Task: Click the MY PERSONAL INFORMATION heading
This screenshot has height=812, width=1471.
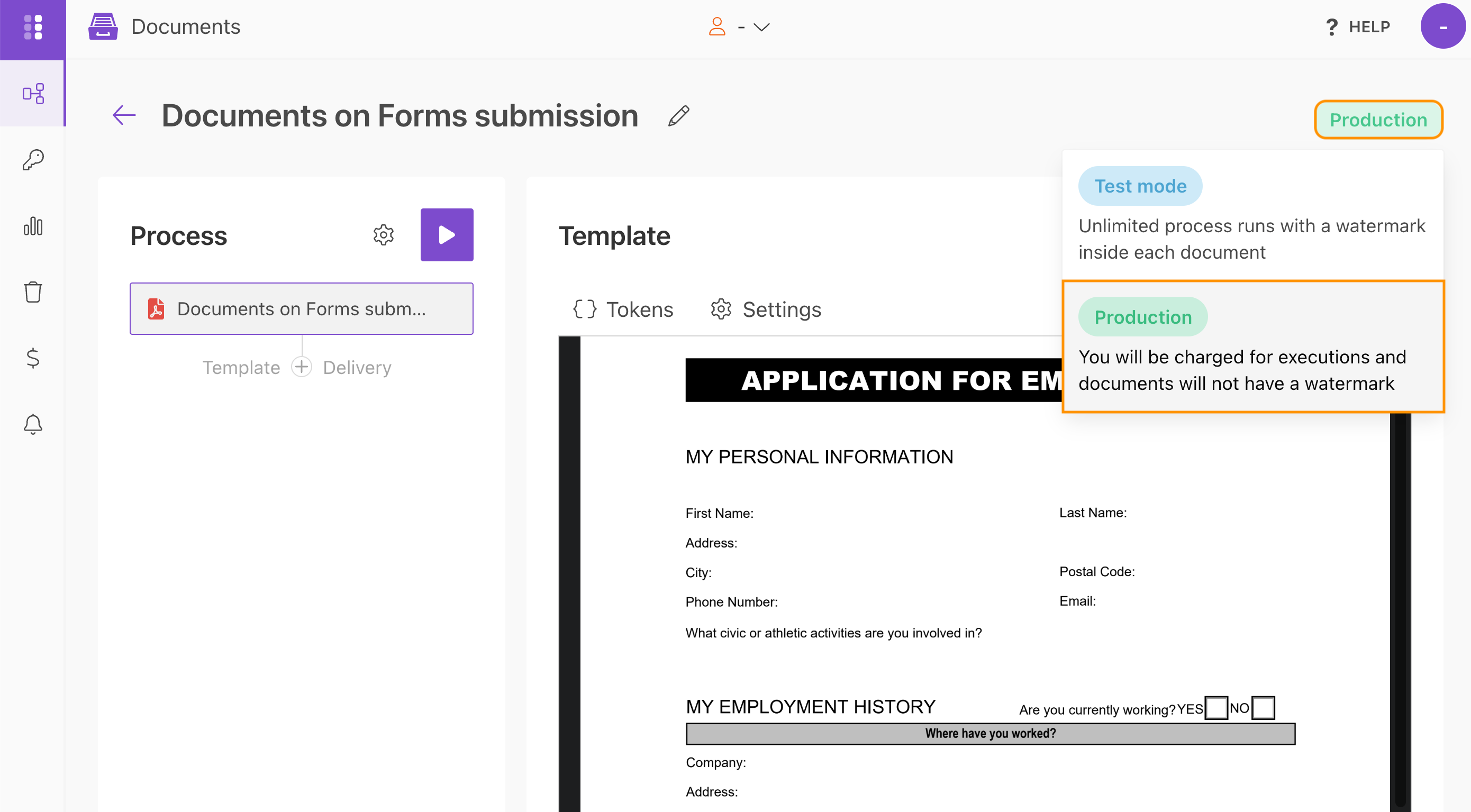Action: click(819, 457)
